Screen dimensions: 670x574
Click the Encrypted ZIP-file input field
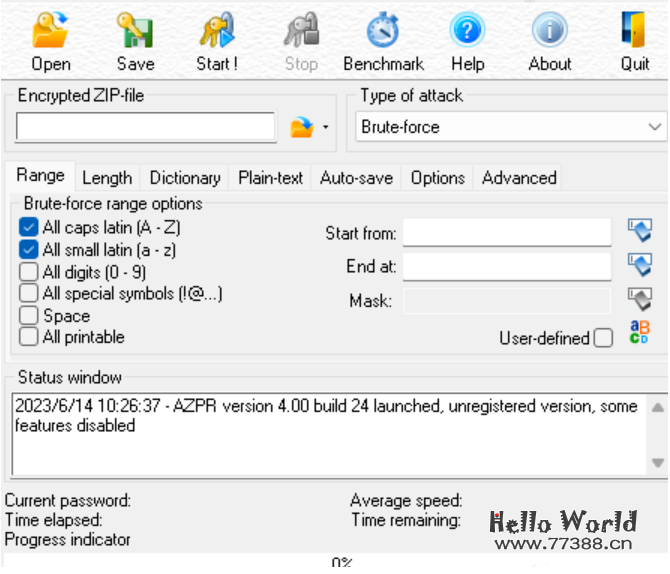click(145, 128)
